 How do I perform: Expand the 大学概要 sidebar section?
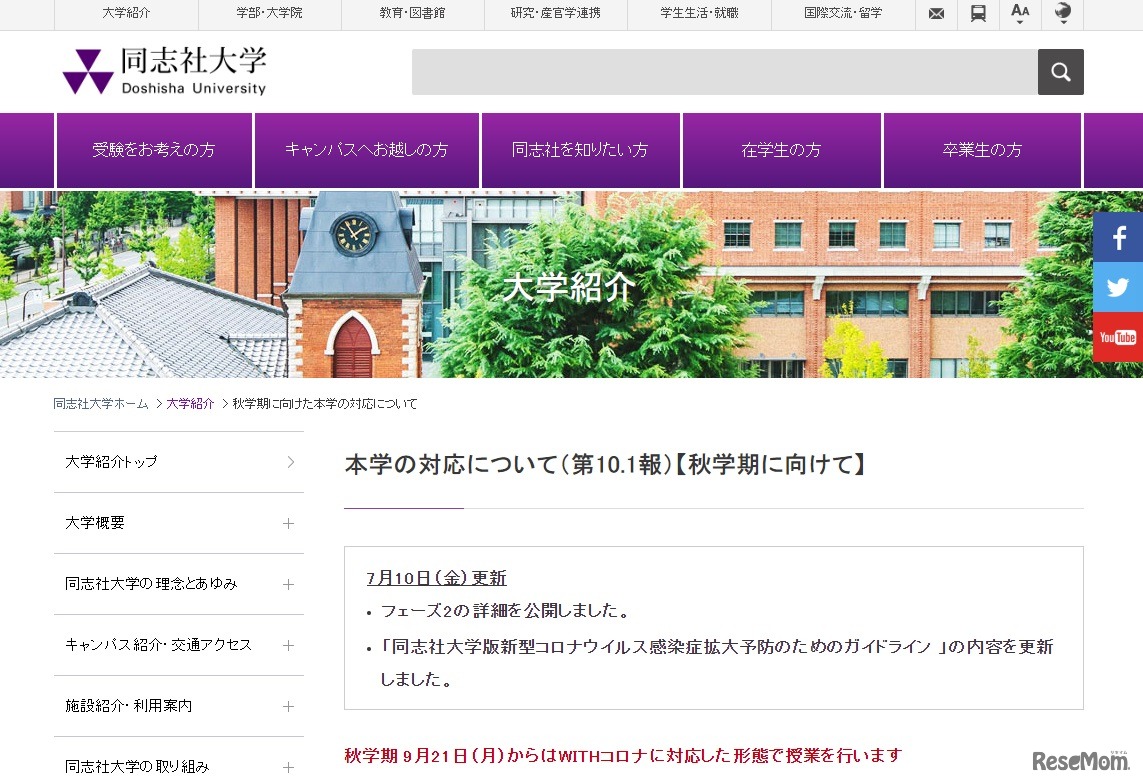(288, 523)
